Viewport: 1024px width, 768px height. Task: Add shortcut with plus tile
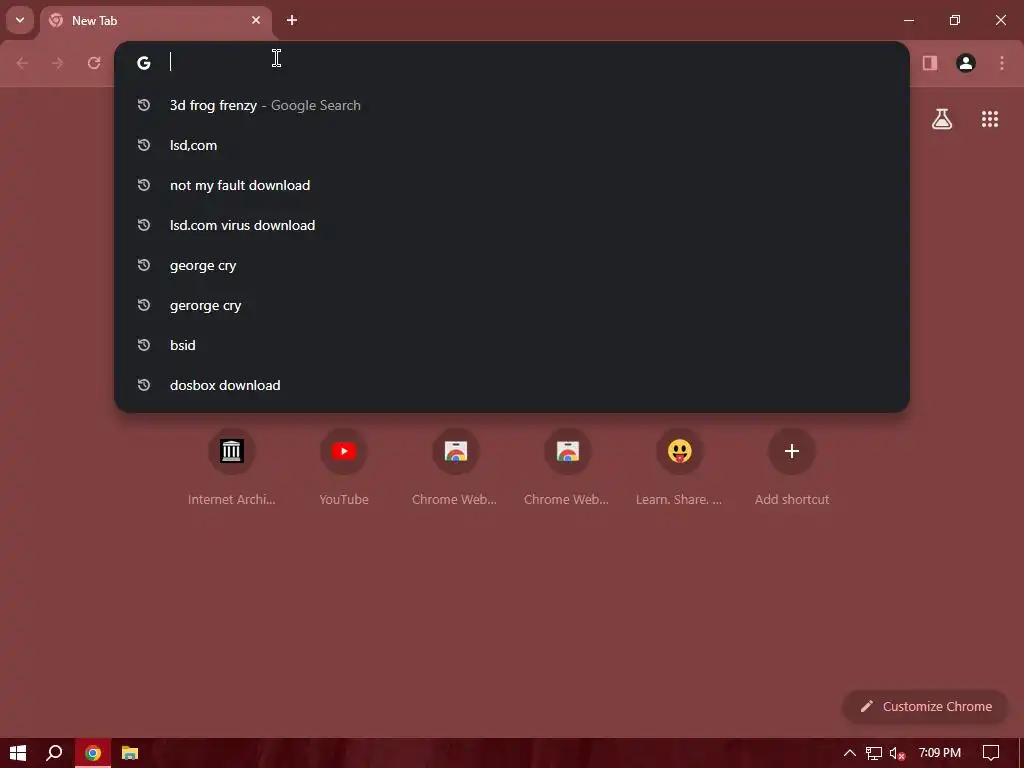(x=792, y=467)
